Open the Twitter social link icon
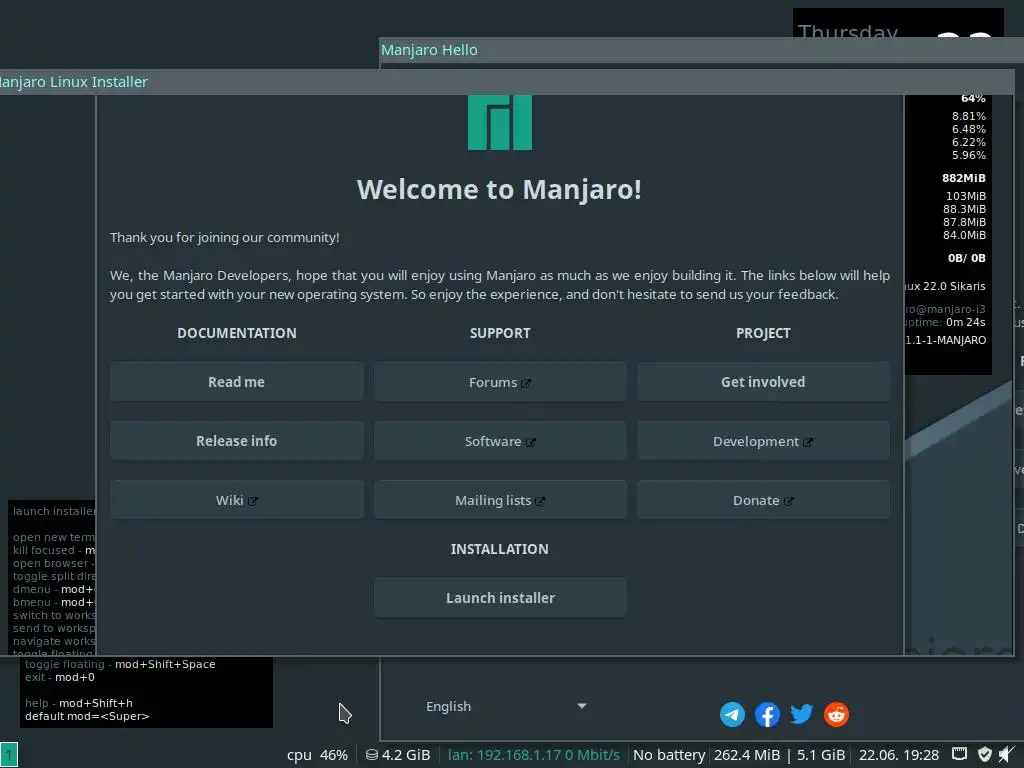 (801, 714)
